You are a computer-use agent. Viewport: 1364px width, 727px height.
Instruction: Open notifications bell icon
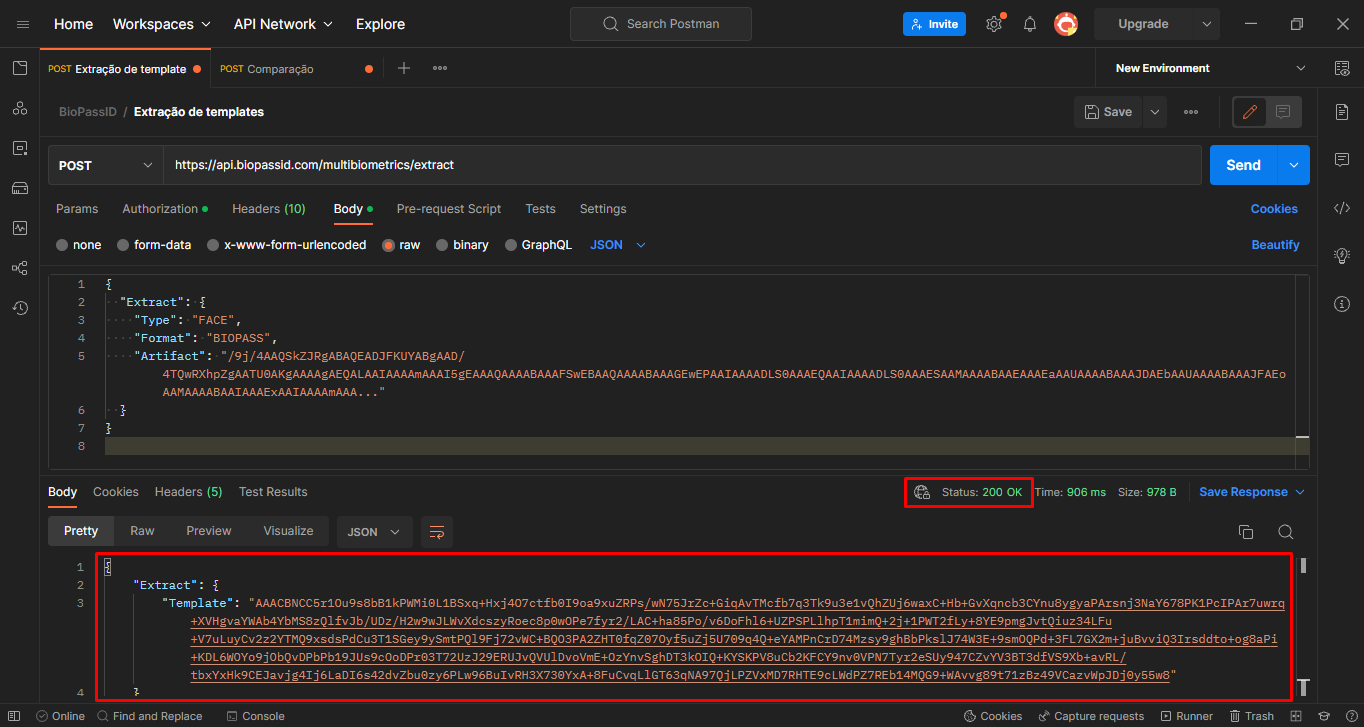pyautogui.click(x=1030, y=24)
